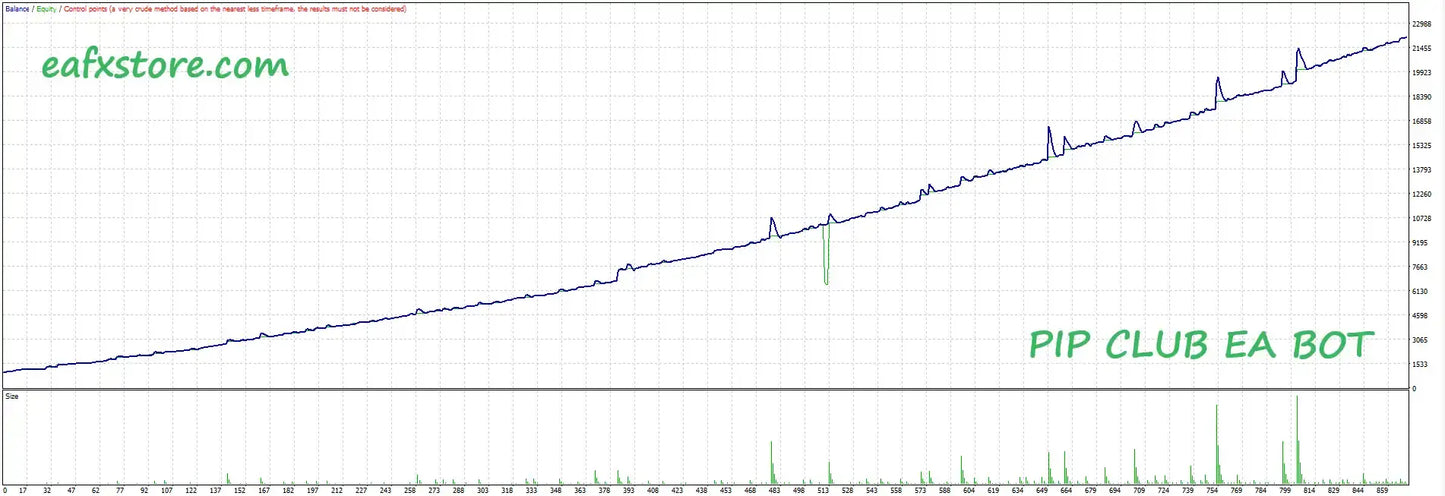This screenshot has height=496, width=1445.
Task: Click the 1533 value on the price axis
Action: click(1420, 365)
